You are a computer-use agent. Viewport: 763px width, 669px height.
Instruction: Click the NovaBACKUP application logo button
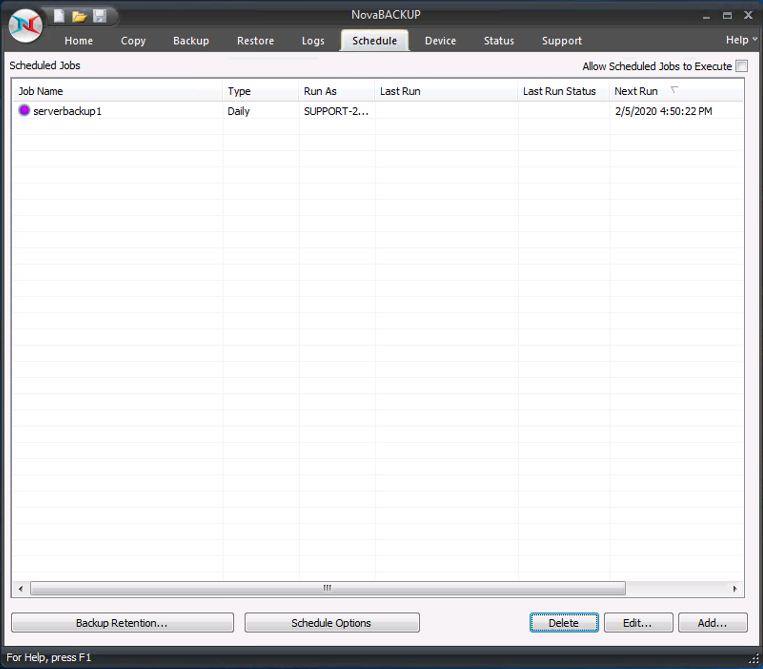[25, 25]
